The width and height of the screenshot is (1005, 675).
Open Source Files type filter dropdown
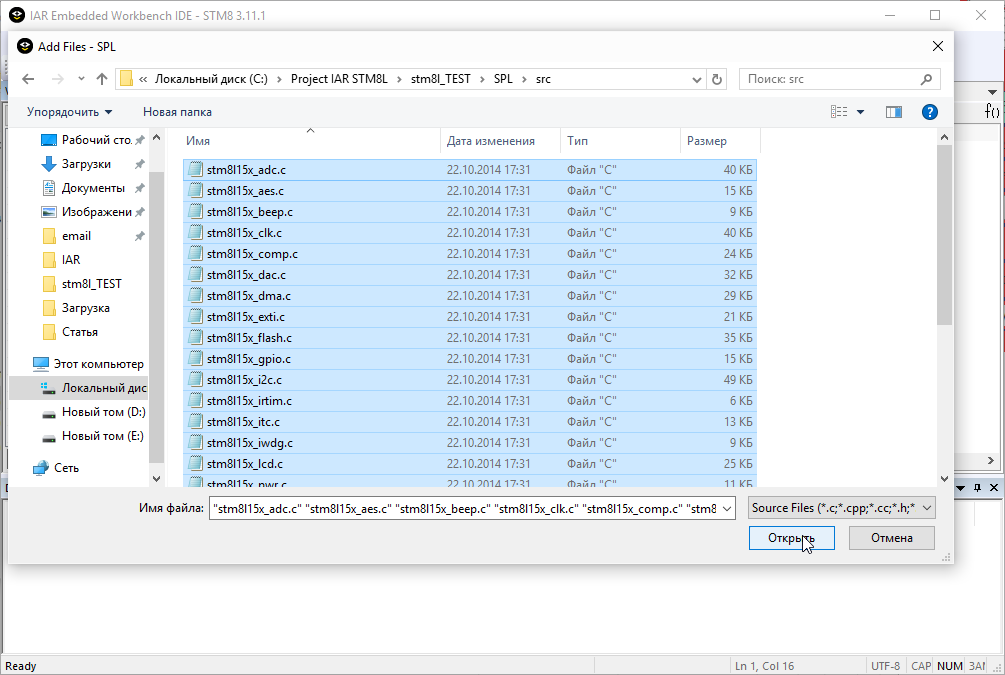841,508
